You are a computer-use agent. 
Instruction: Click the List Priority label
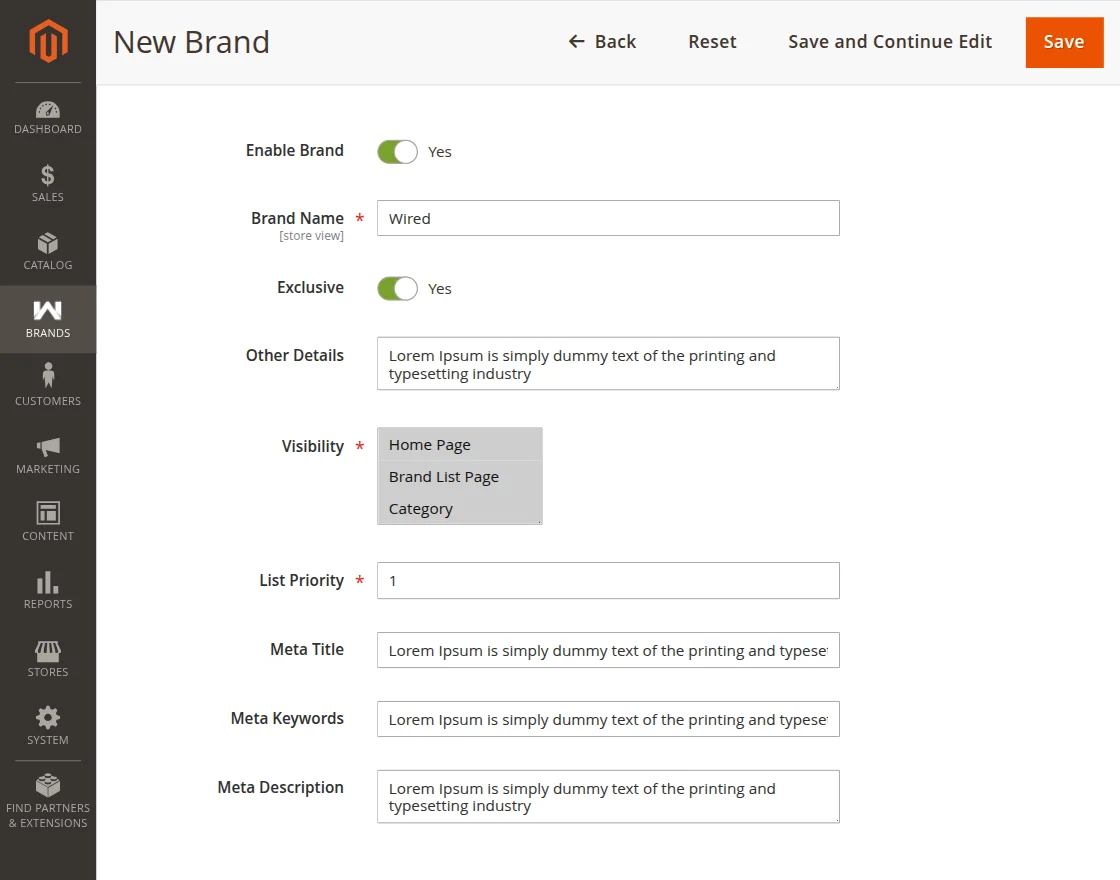[x=301, y=581]
